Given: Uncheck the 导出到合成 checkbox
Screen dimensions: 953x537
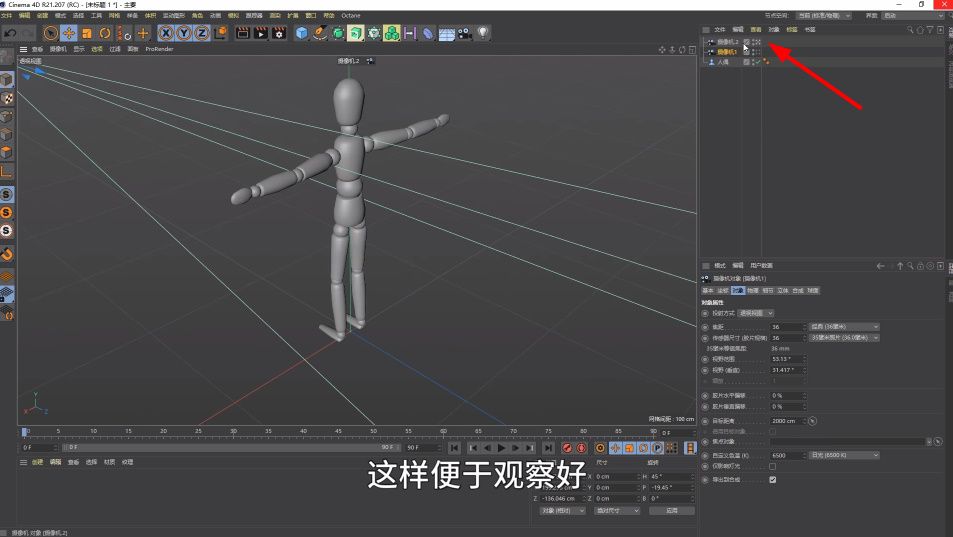Looking at the screenshot, I should click(x=772, y=480).
